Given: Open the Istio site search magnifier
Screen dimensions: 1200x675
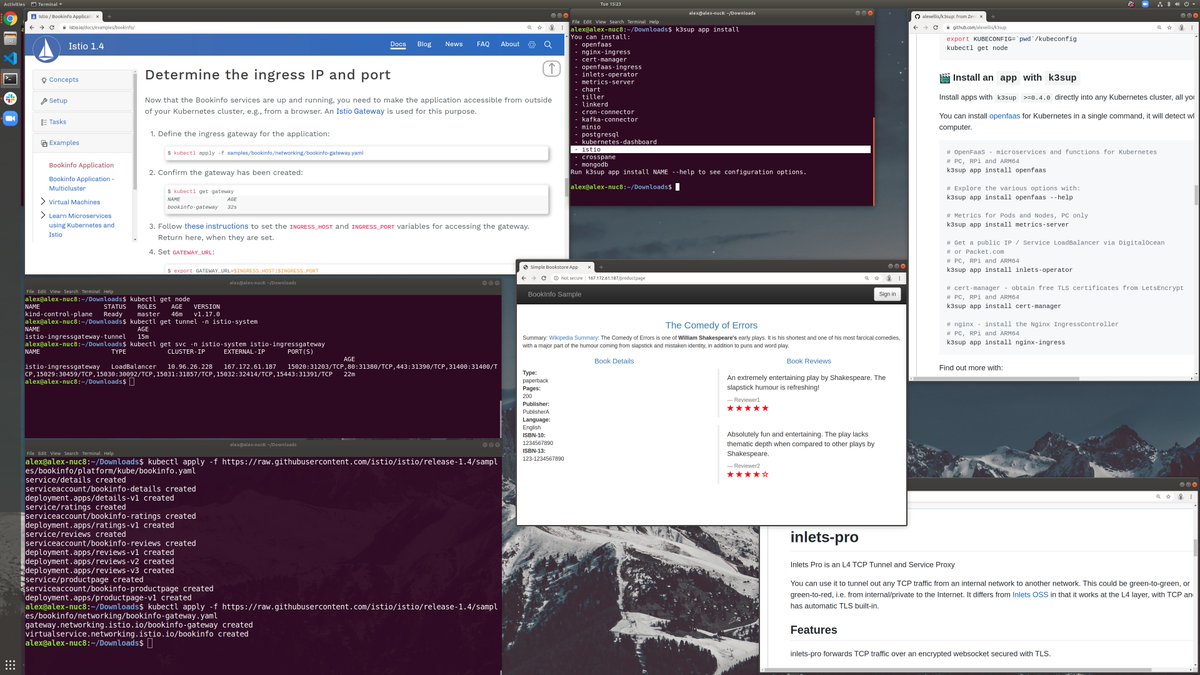Looking at the screenshot, I should [x=548, y=44].
